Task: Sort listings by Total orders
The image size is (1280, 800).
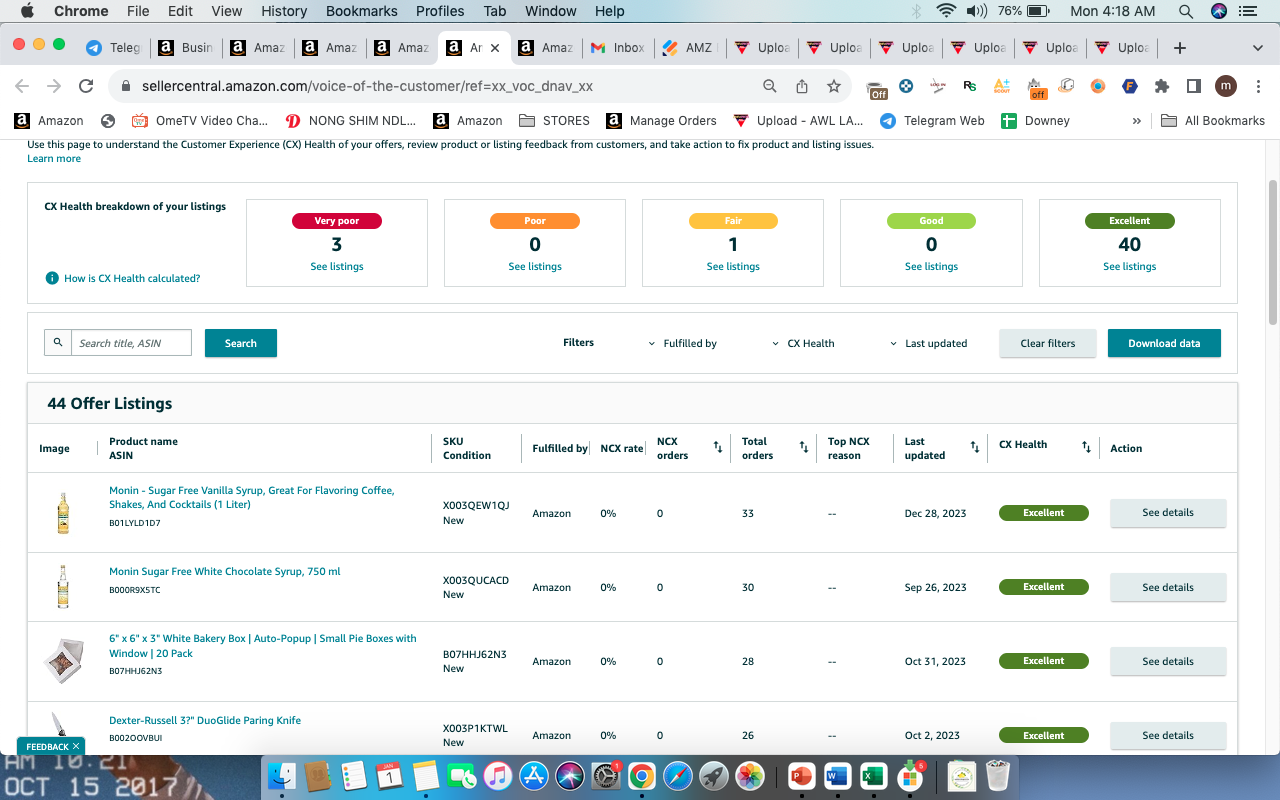Action: tap(804, 448)
